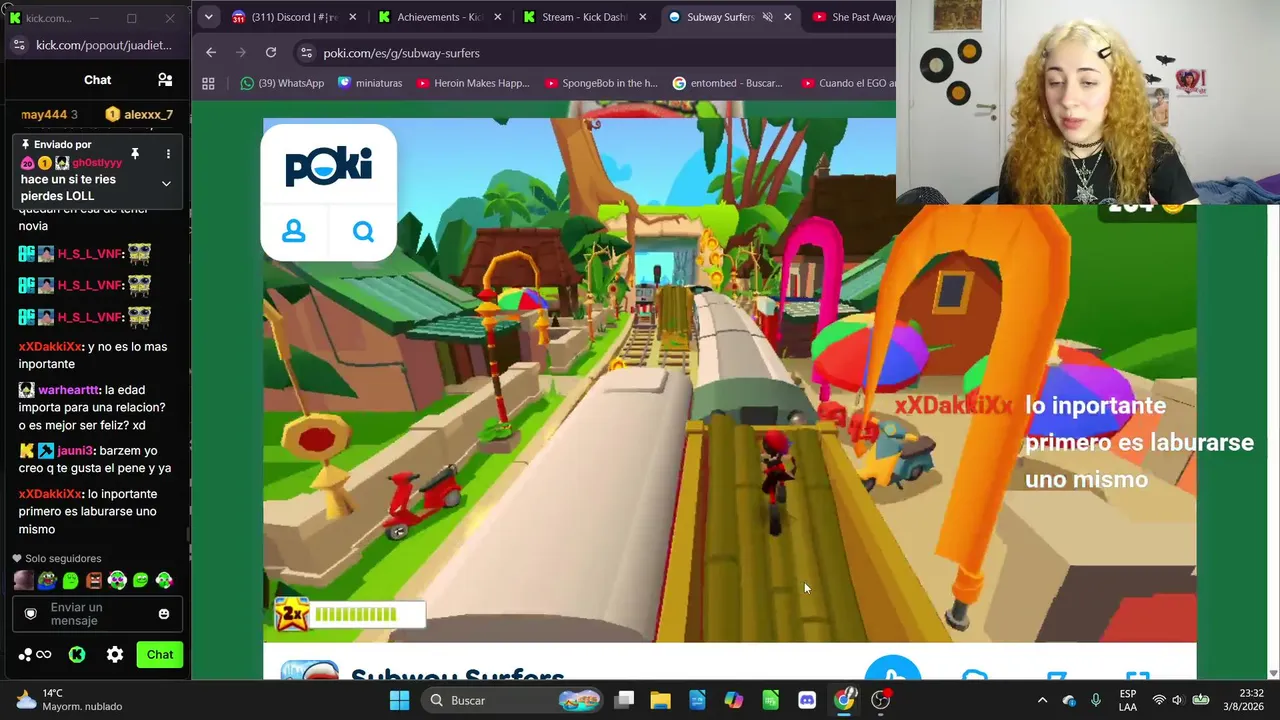The height and width of the screenshot is (720, 1280).
Task: Open the pinned message three-dot options
Action: point(168,154)
